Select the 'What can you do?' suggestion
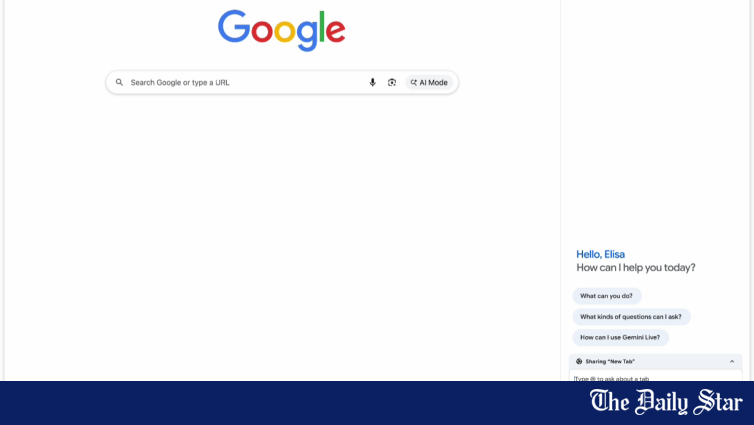The height and width of the screenshot is (425, 754). click(x=606, y=296)
